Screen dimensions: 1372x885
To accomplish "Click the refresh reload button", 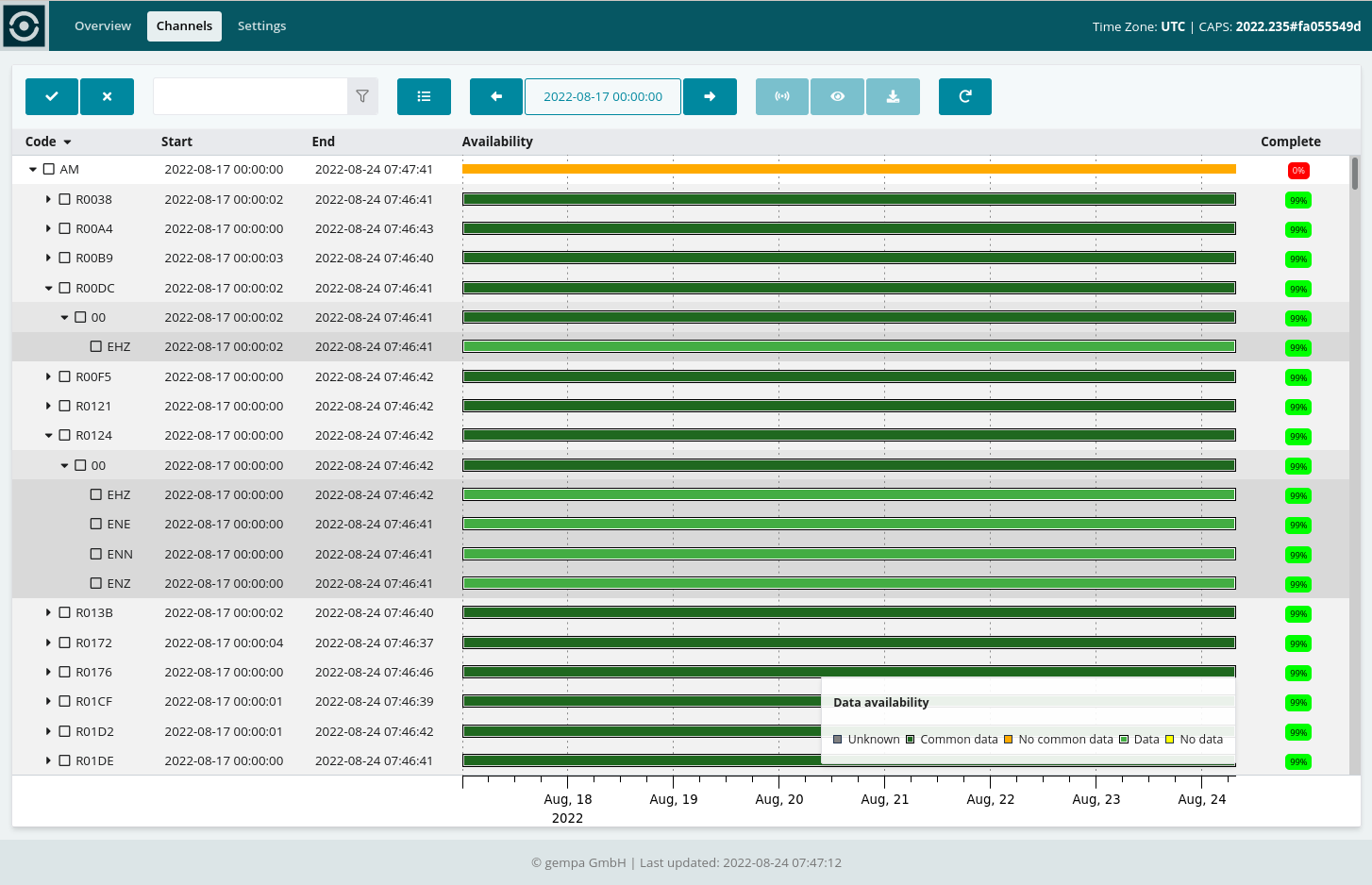I will pyautogui.click(x=964, y=96).
